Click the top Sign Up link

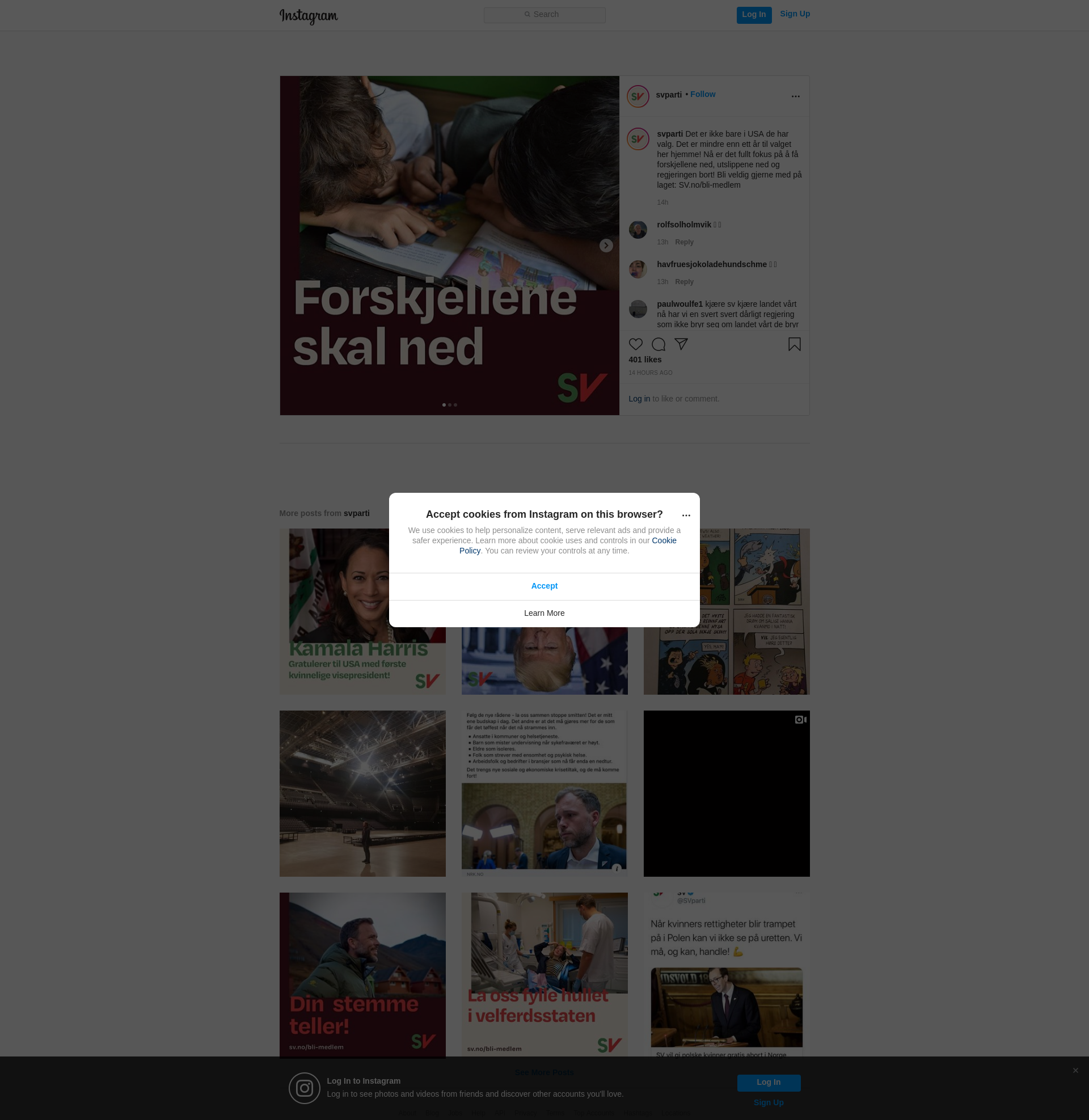click(795, 14)
